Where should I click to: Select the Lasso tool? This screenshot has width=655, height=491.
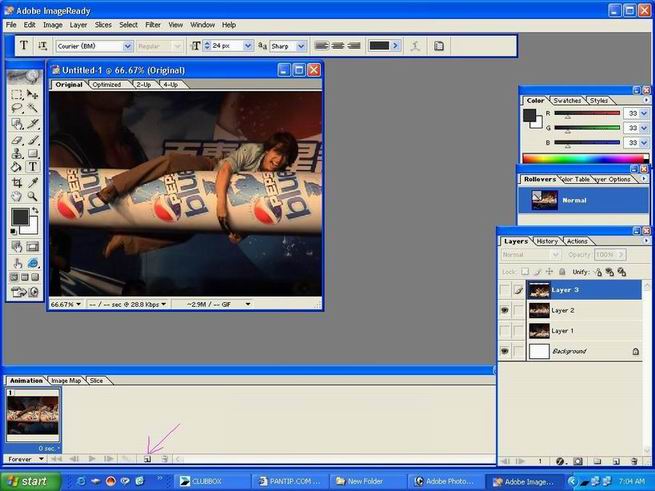pos(17,109)
